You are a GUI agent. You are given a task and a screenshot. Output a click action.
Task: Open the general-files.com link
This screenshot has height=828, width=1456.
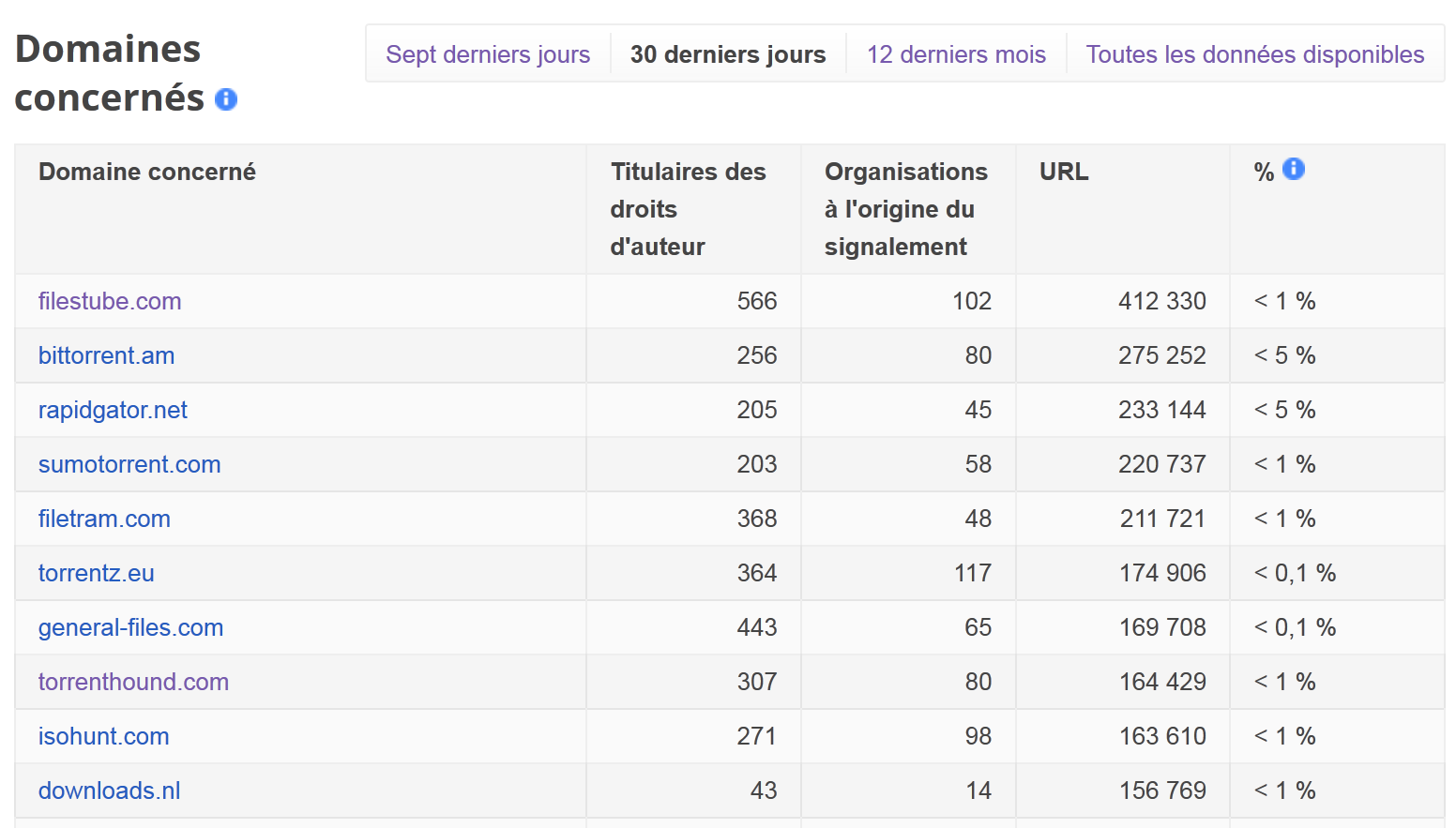coord(130,627)
